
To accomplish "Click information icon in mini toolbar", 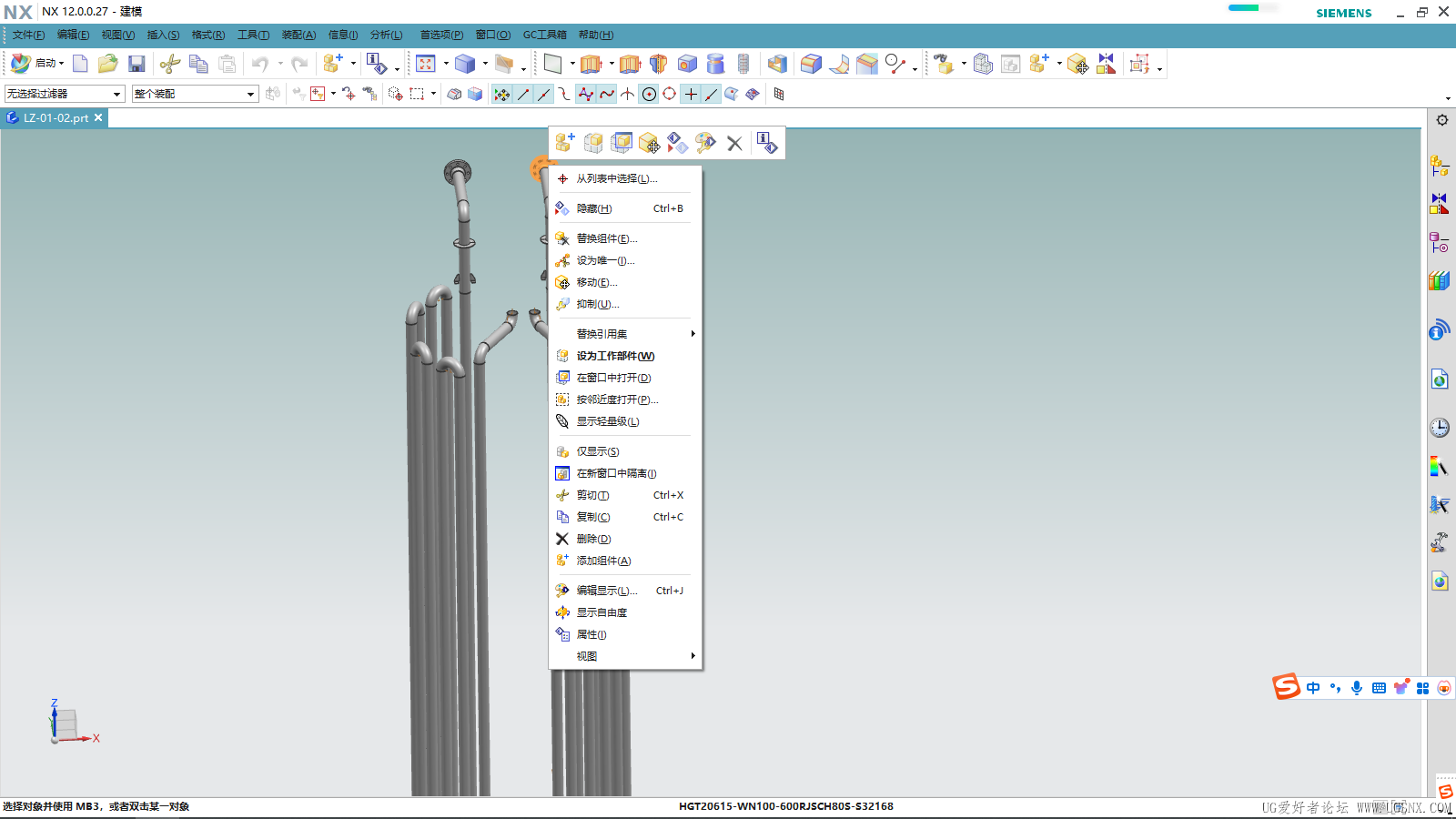I will pyautogui.click(x=767, y=143).
